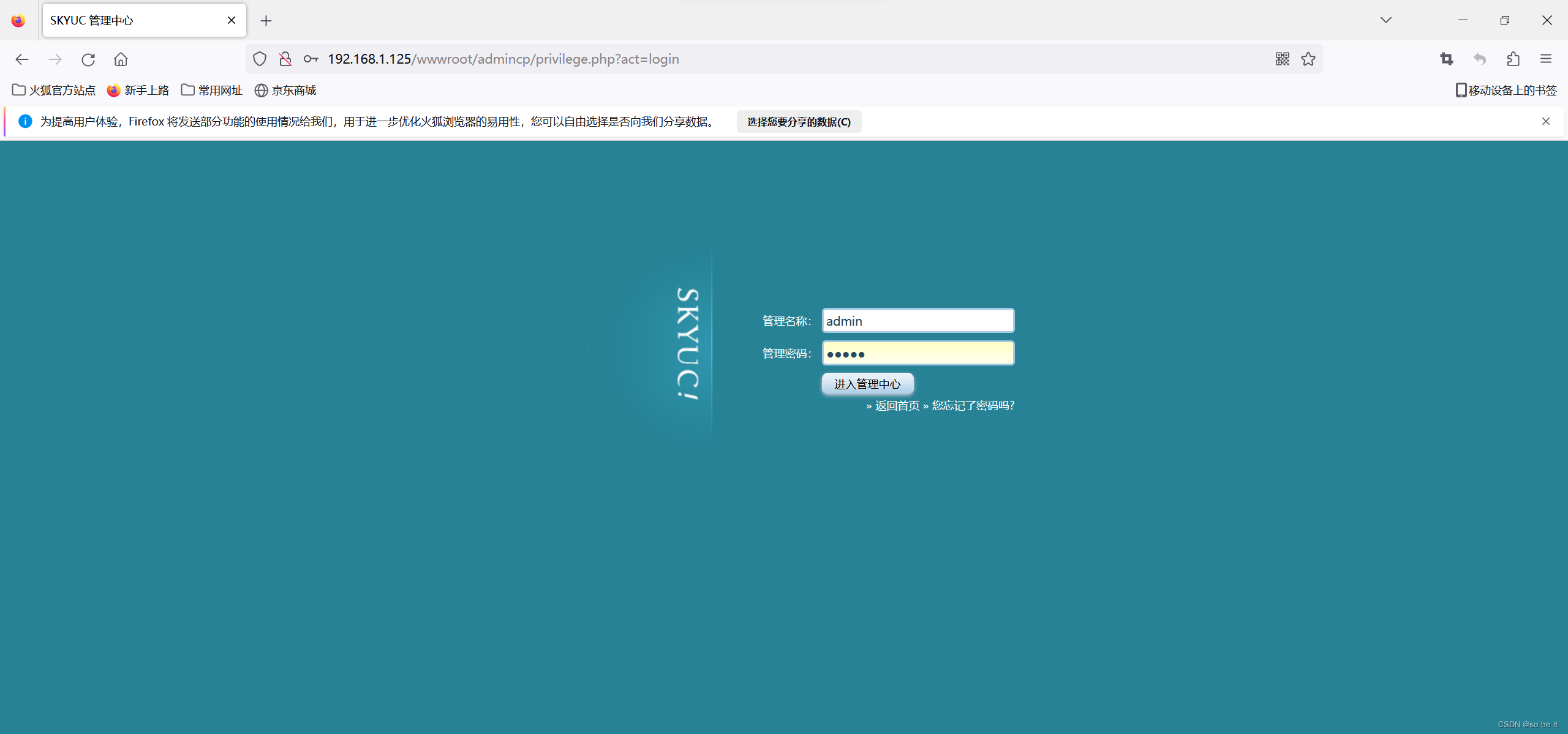
Task: Go to the Firefox home page
Action: (x=121, y=59)
